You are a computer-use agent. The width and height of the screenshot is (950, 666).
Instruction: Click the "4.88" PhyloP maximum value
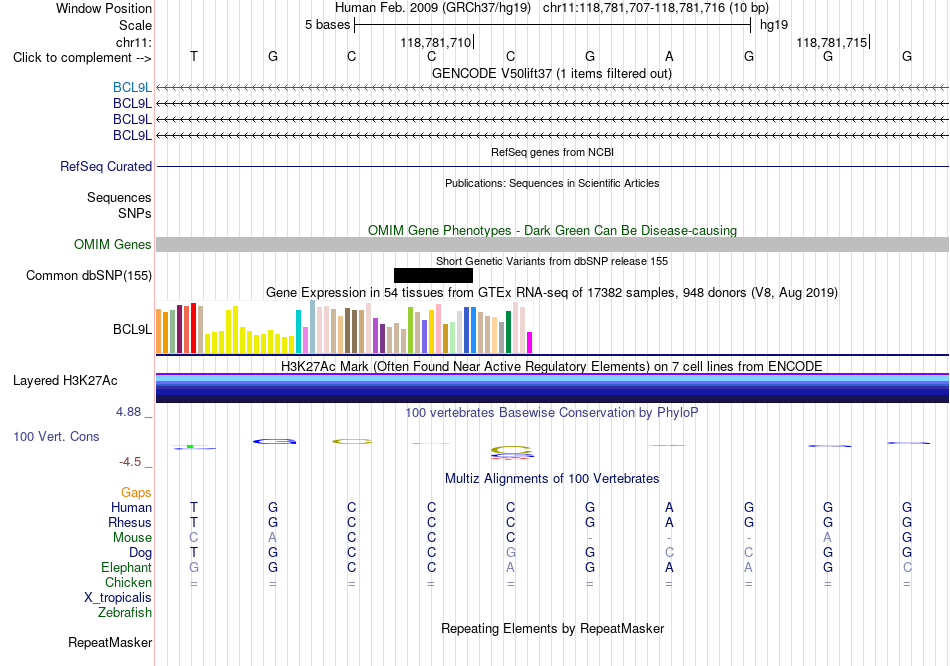coord(128,412)
